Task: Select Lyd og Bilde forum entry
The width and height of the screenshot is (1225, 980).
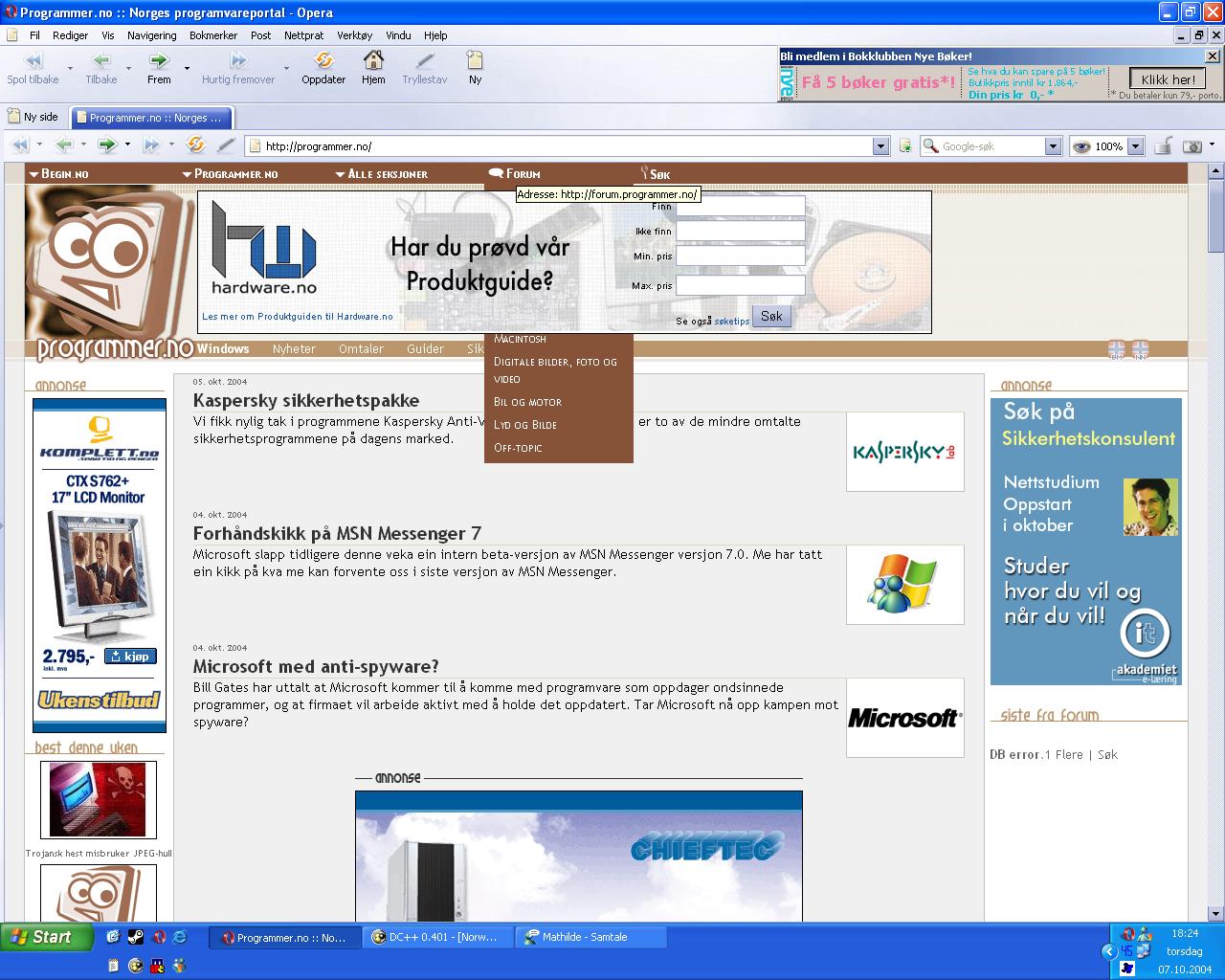Action: (x=524, y=425)
